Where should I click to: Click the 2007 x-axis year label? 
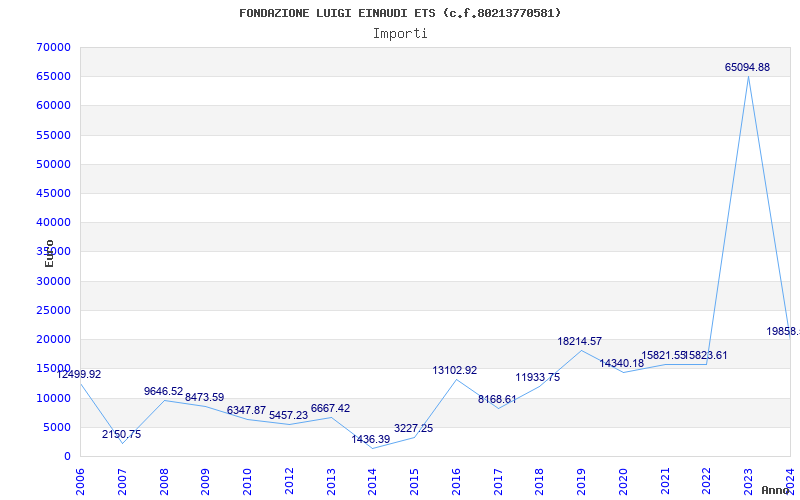click(x=122, y=481)
